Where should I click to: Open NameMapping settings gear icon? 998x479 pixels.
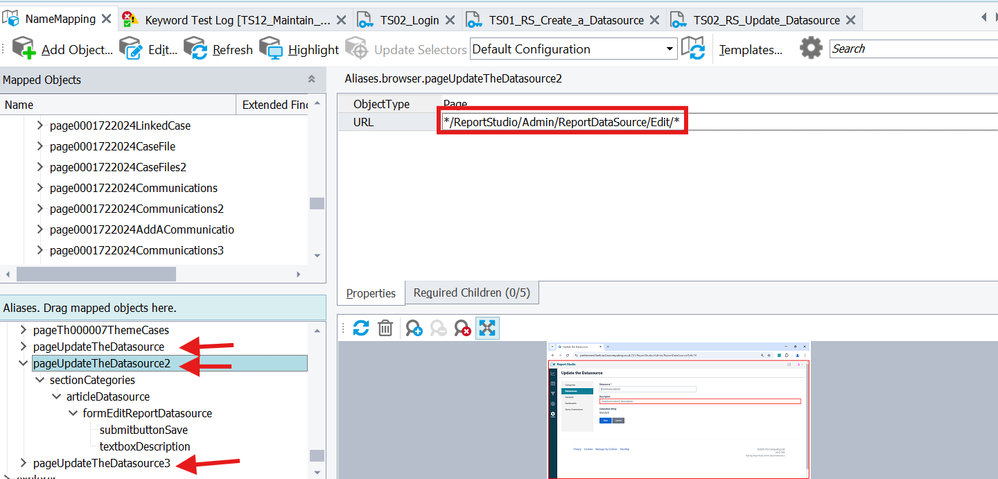810,48
